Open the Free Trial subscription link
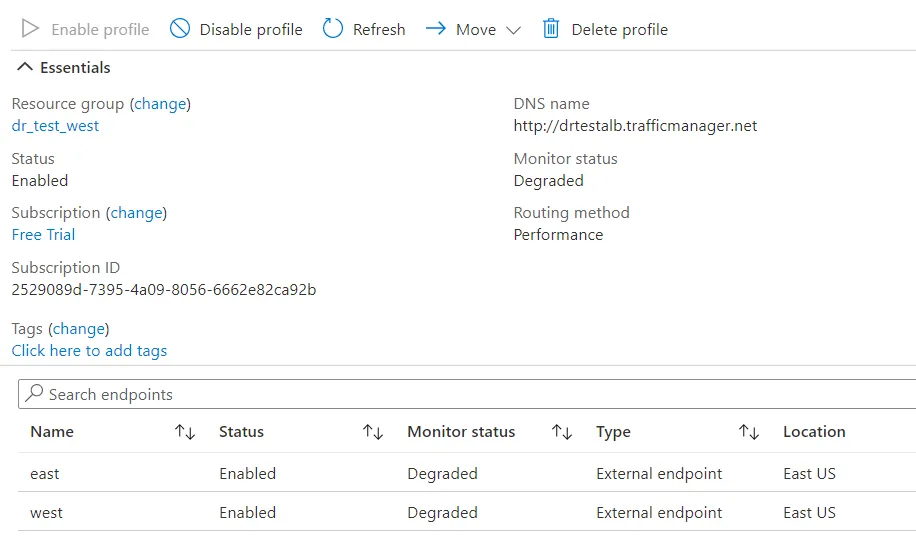This screenshot has height=546, width=916. 43,235
